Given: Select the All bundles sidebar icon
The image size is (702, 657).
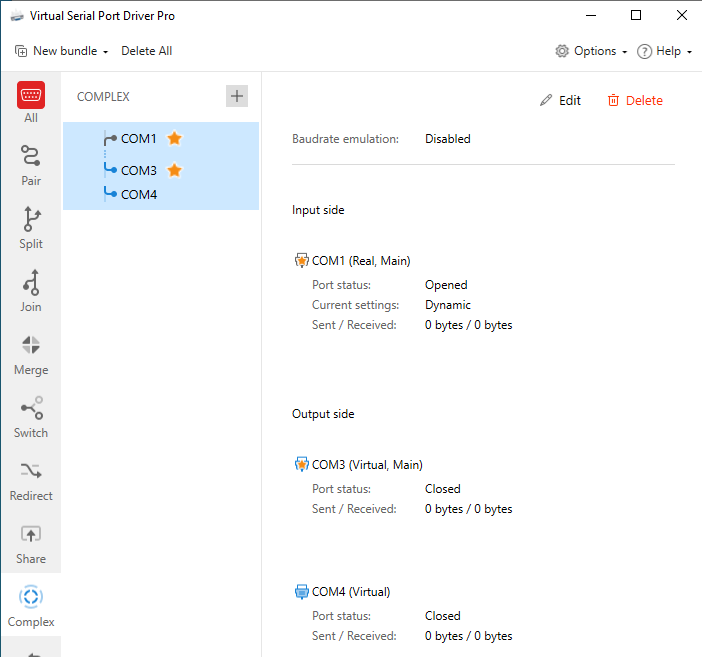Looking at the screenshot, I should point(31,102).
